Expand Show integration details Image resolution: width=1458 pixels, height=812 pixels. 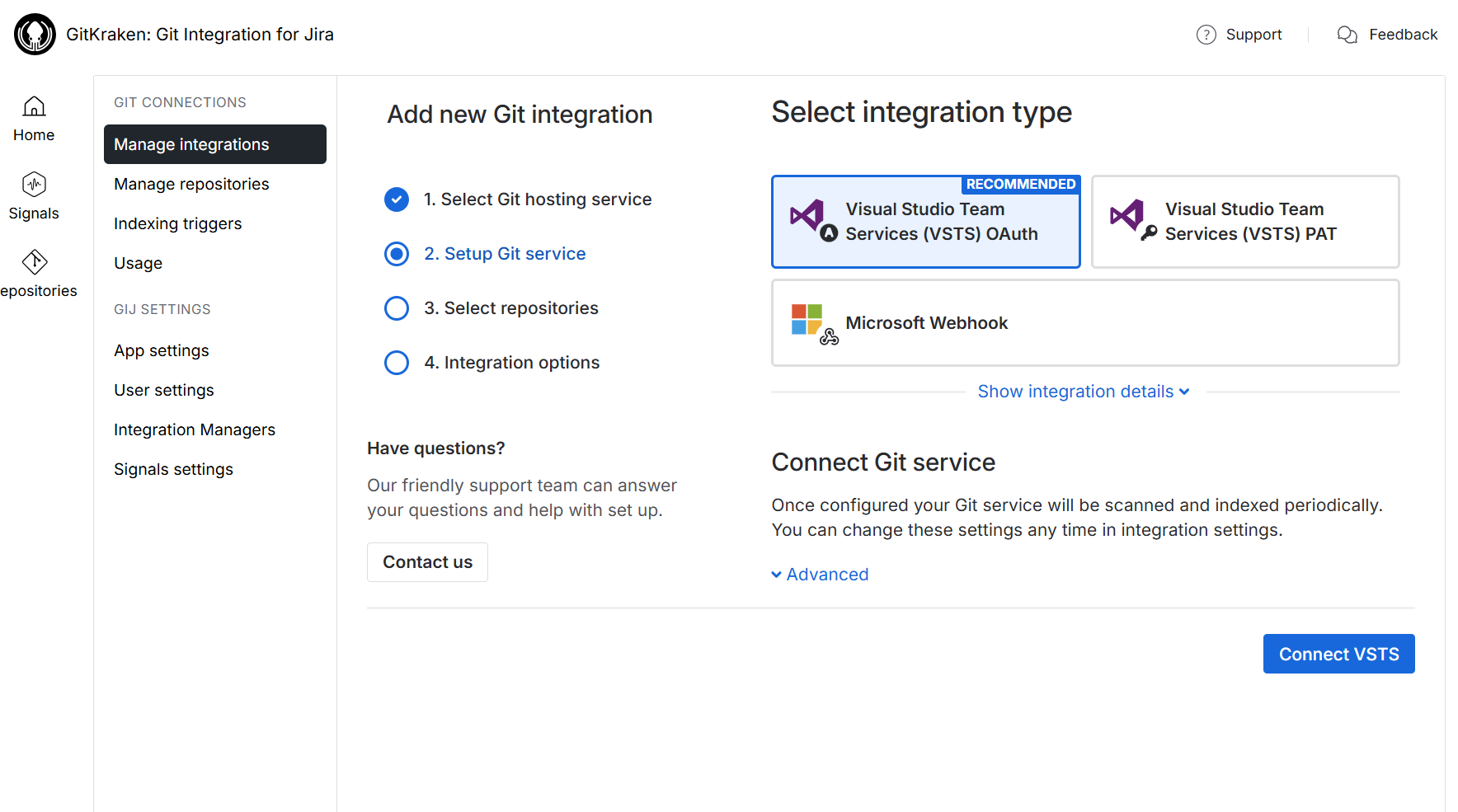pyautogui.click(x=1083, y=392)
